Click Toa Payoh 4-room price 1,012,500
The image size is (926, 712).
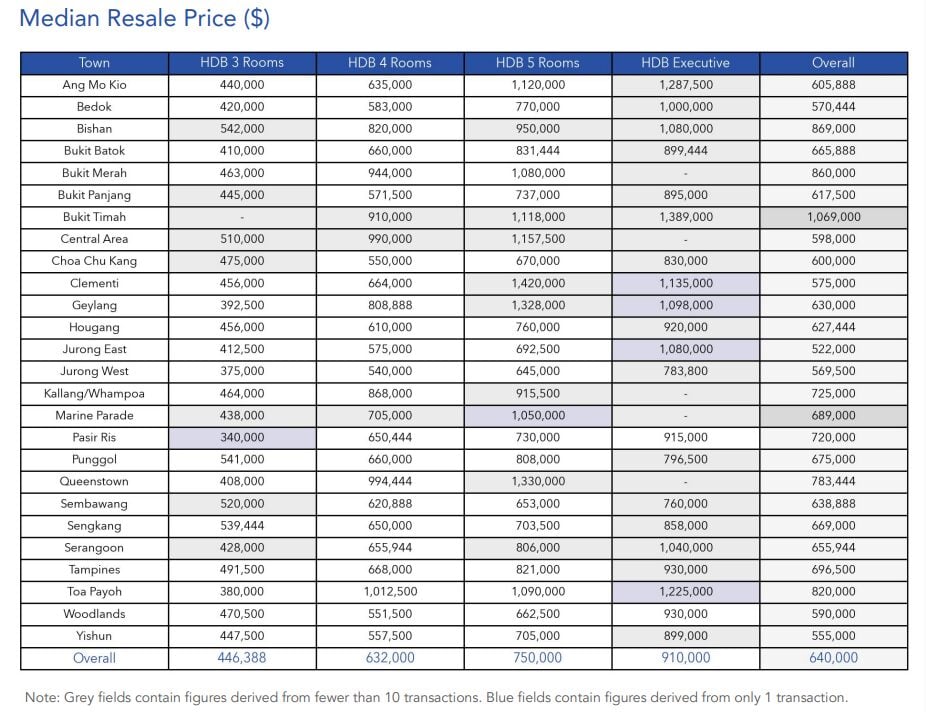[390, 591]
